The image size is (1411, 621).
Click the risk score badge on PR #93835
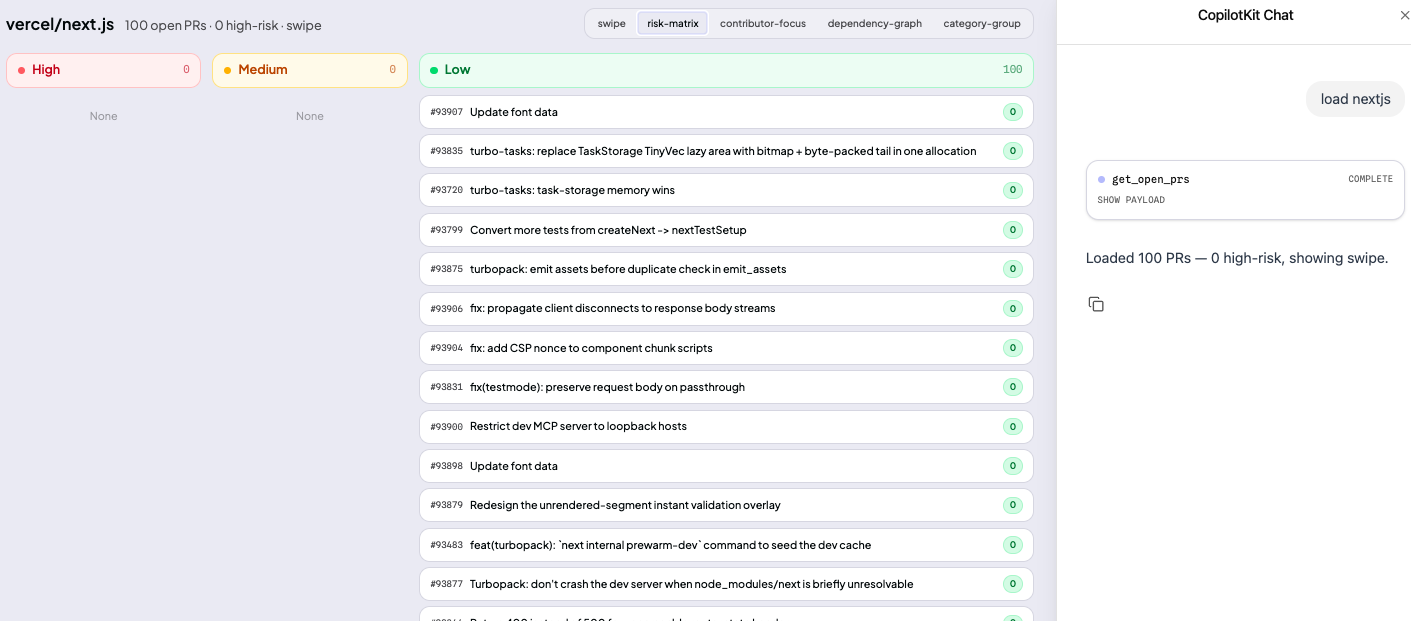click(x=1013, y=151)
